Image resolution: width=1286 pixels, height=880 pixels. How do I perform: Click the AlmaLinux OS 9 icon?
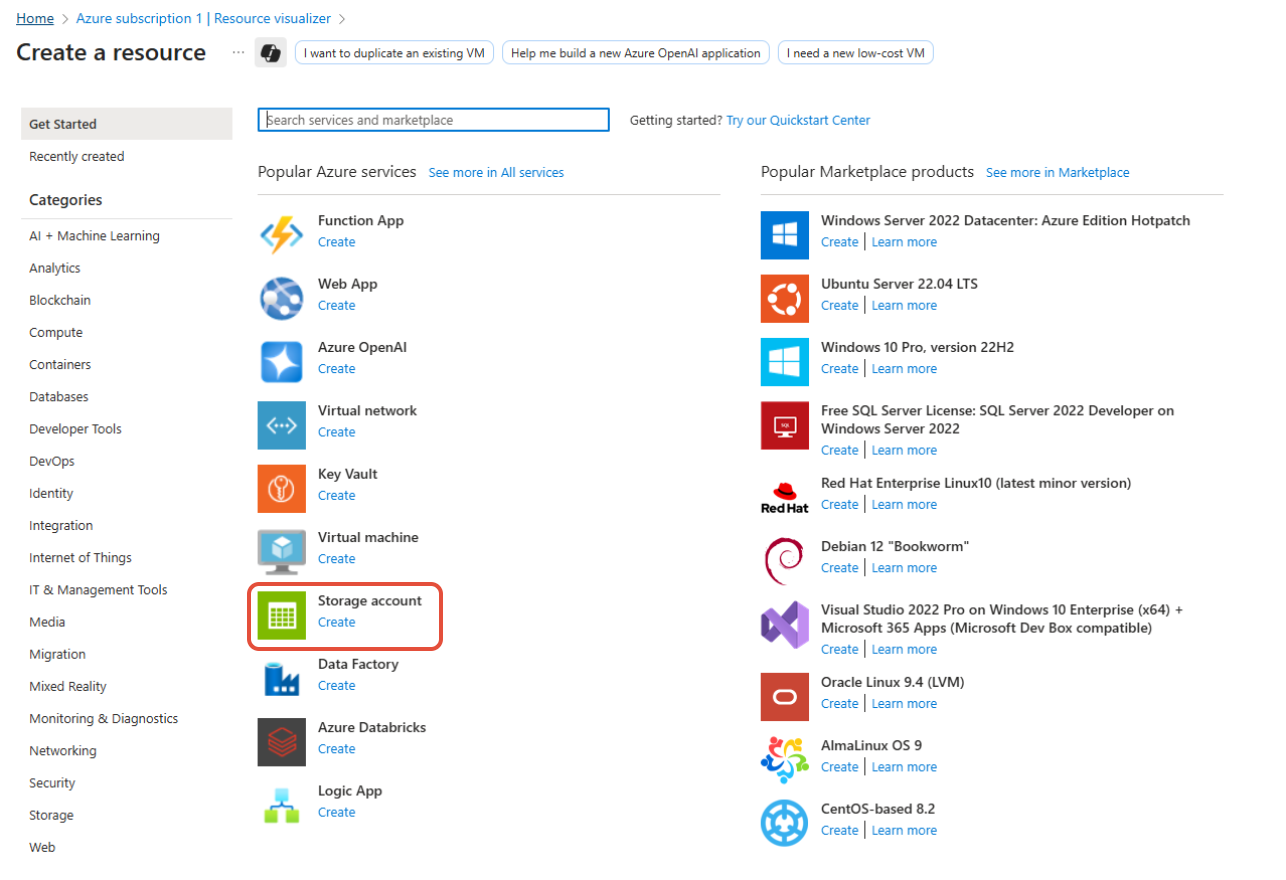(785, 760)
